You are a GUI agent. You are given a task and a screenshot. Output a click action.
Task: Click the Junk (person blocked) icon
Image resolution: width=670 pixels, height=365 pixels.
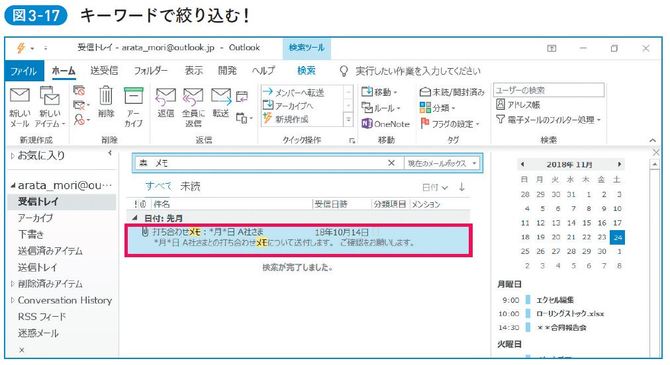click(79, 120)
